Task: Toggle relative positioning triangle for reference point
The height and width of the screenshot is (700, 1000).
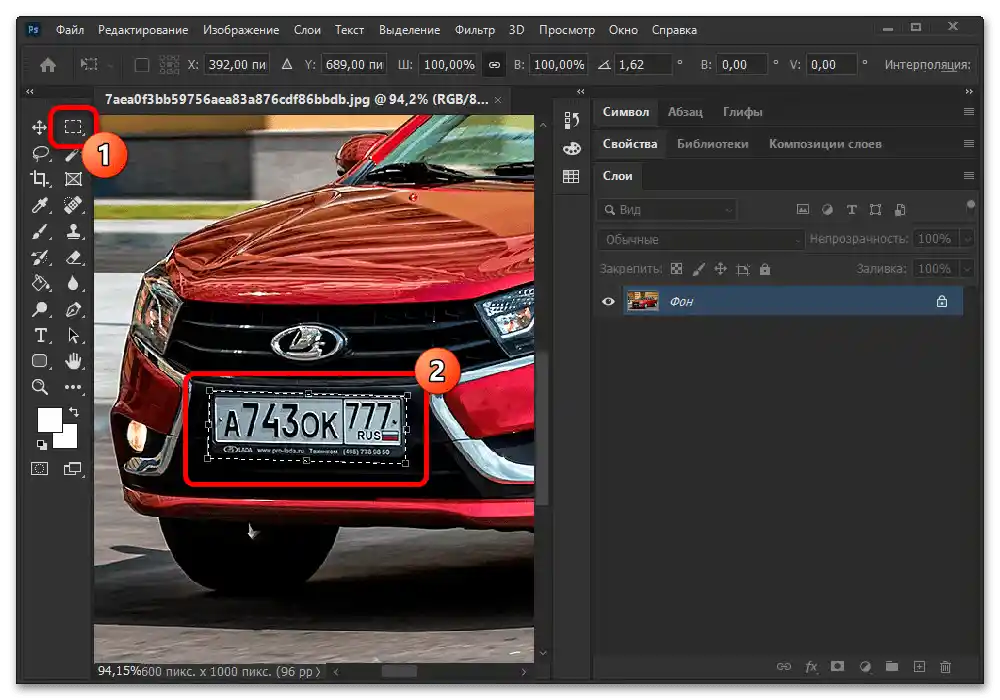Action: point(287,64)
